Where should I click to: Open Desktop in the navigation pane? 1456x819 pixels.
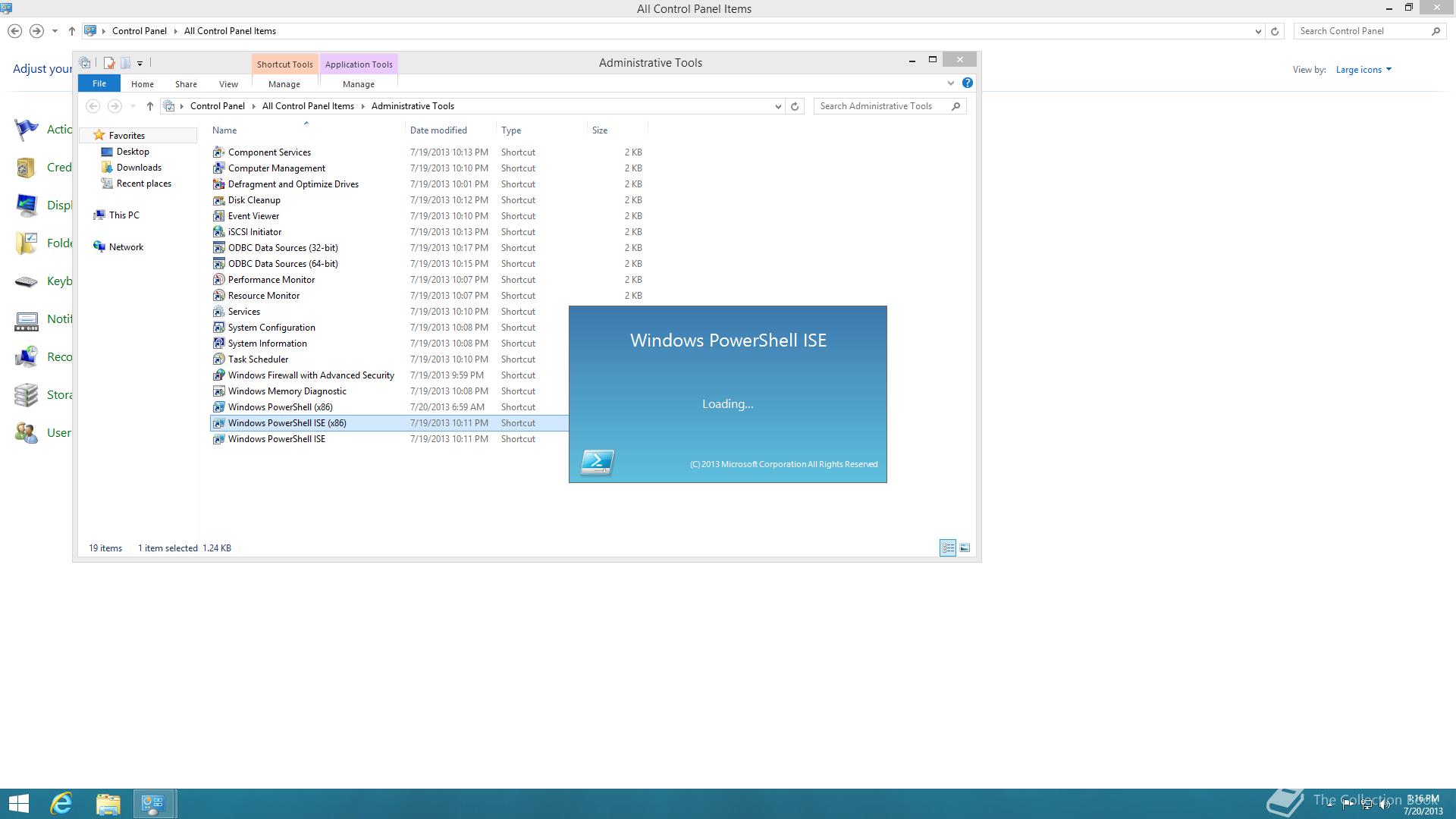tap(133, 152)
